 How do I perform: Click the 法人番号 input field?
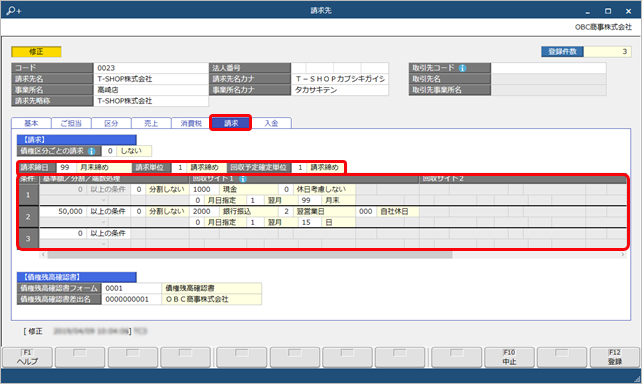[339, 68]
